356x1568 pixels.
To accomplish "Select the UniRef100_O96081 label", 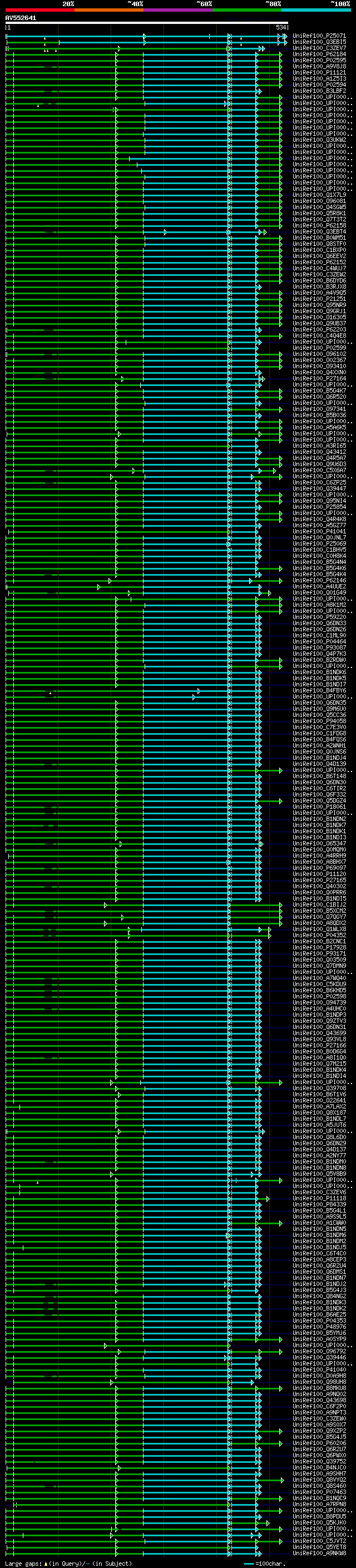I will [319, 201].
